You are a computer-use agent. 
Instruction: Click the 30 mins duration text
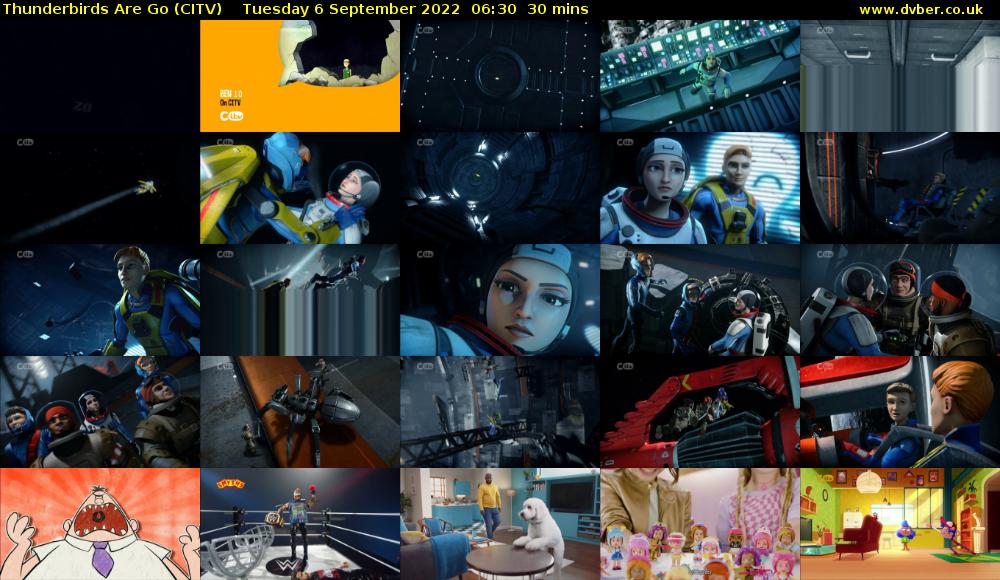point(558,9)
